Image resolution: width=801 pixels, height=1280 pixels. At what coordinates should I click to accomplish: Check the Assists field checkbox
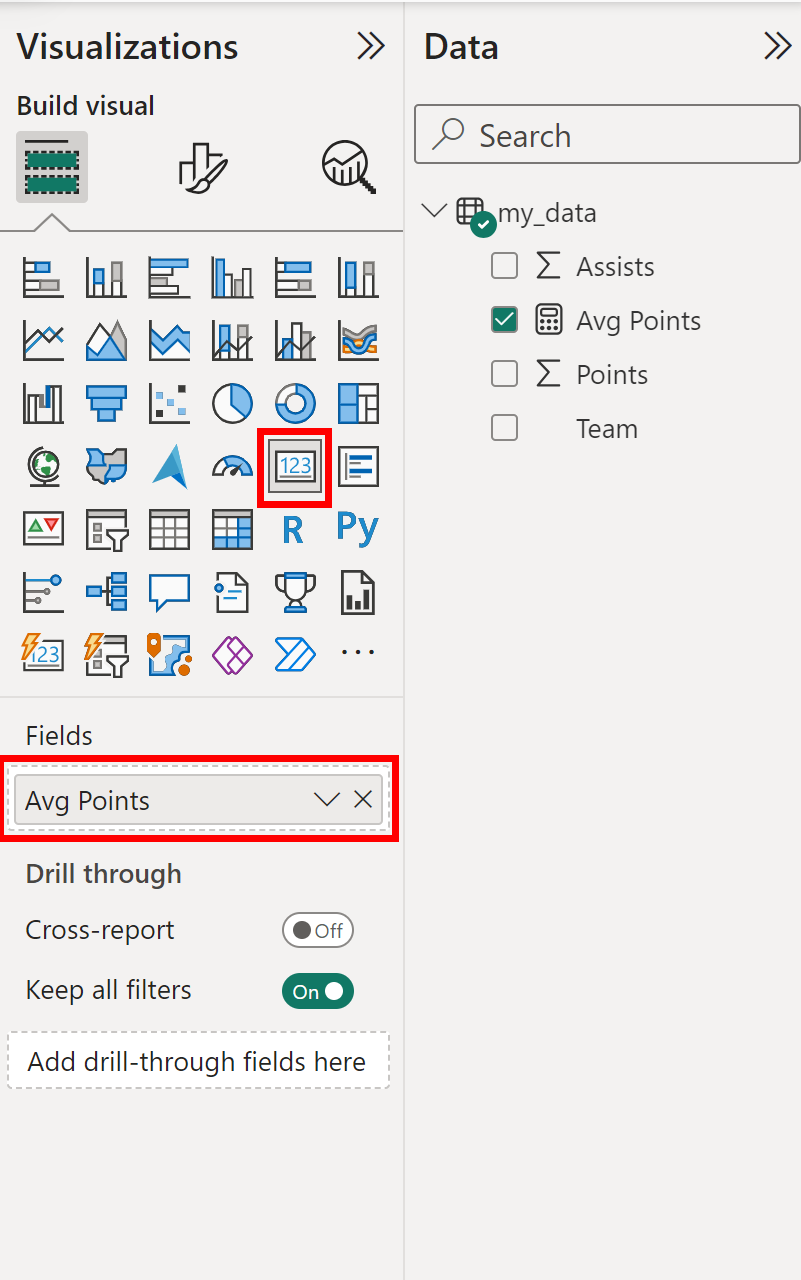pyautogui.click(x=505, y=266)
